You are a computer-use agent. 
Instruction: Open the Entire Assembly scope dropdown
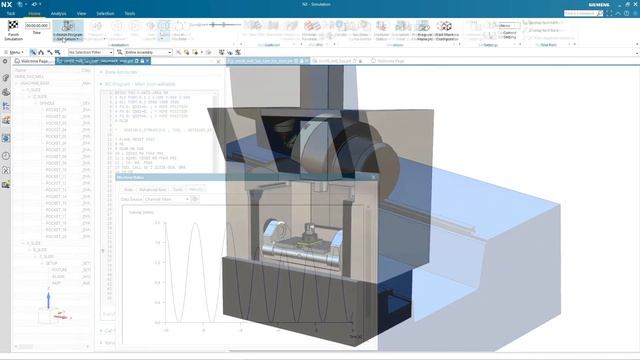pos(149,52)
